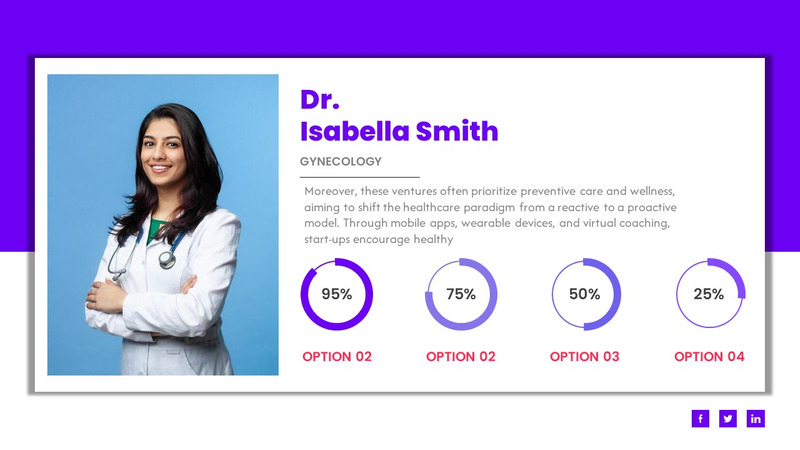Click the Facebook icon
The height and width of the screenshot is (450, 800).
tap(700, 418)
